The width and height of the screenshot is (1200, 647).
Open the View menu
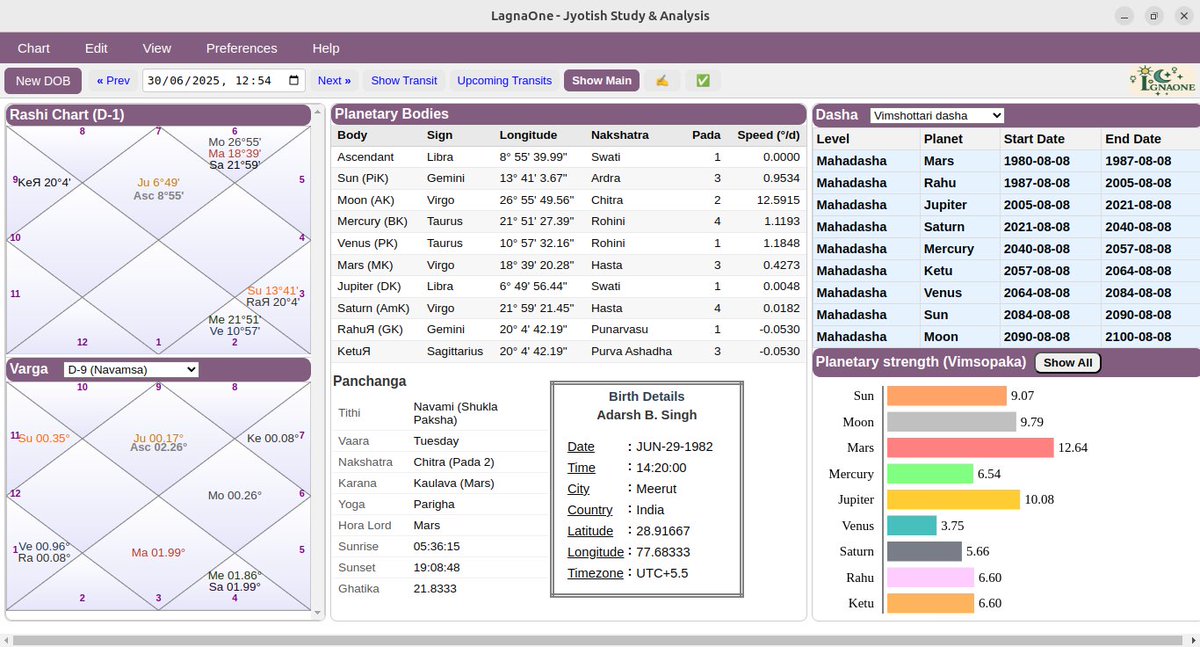point(157,47)
